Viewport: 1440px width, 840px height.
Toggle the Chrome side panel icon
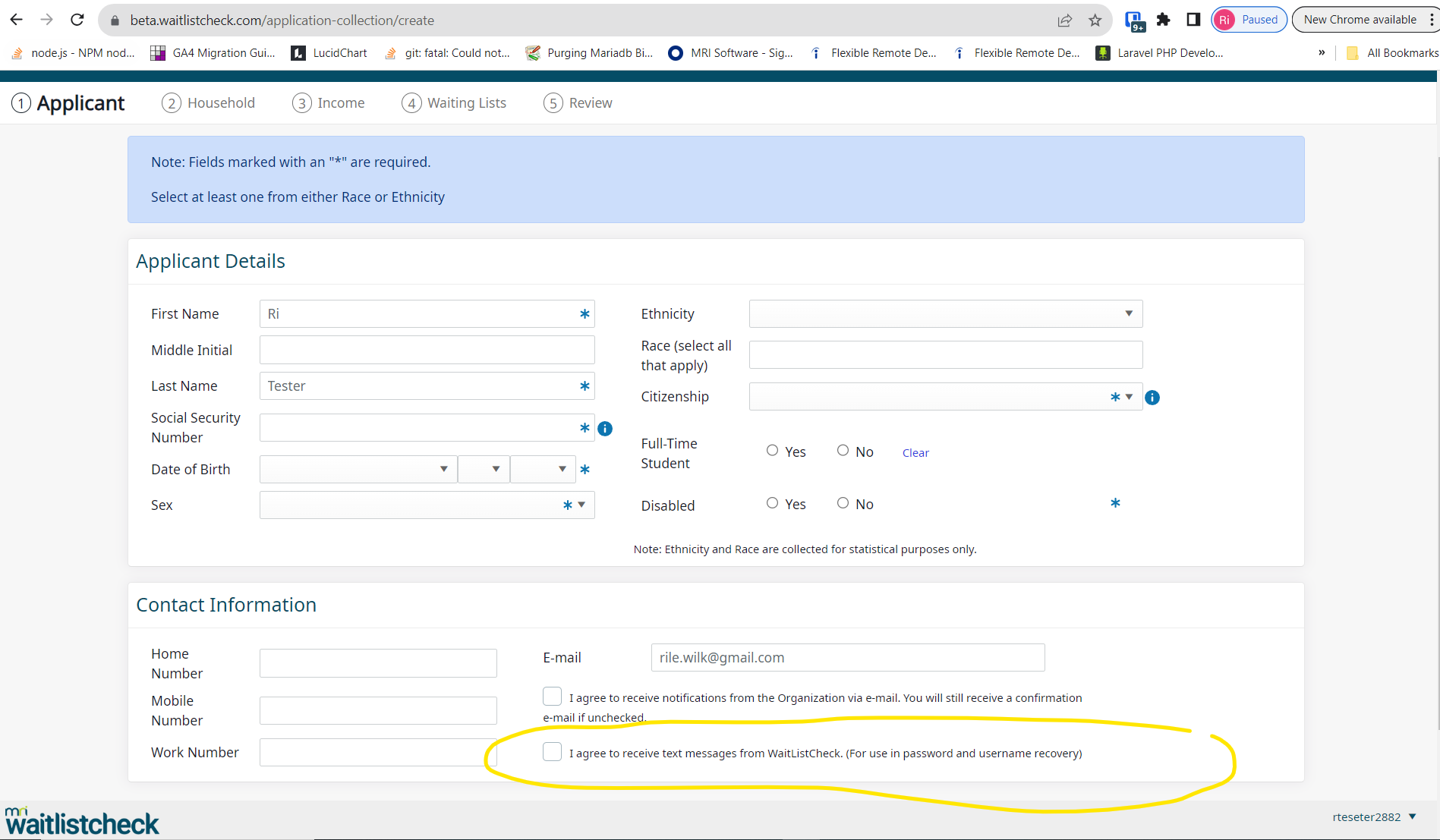(1193, 20)
